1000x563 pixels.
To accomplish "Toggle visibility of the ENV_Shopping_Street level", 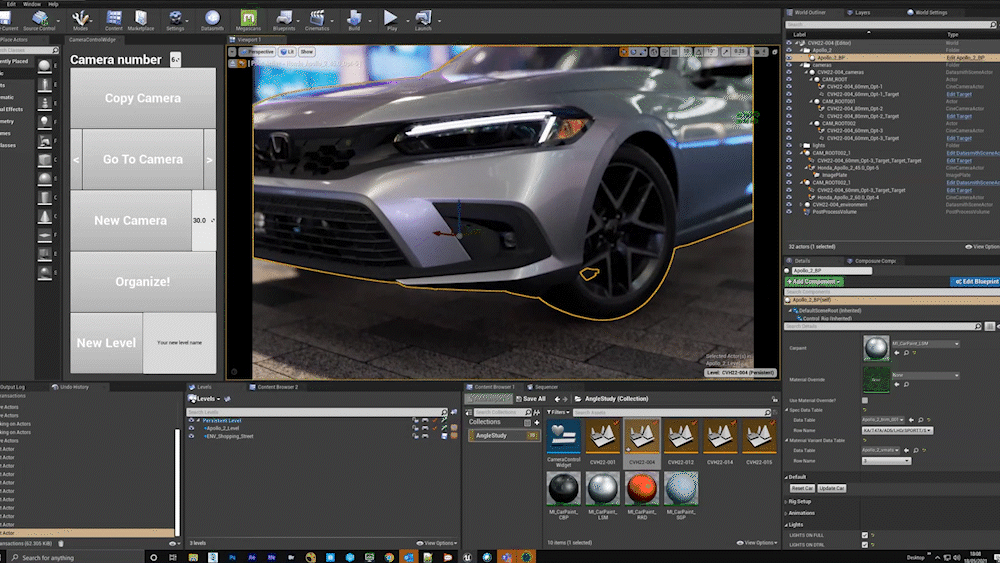I will pos(192,436).
